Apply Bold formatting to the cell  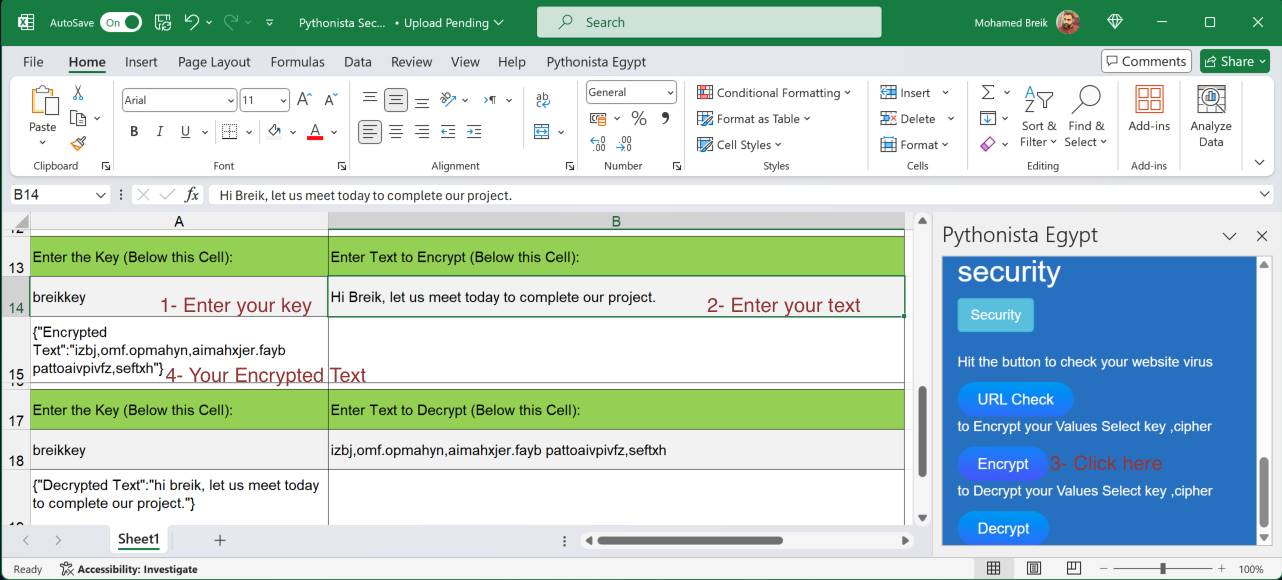tap(134, 132)
